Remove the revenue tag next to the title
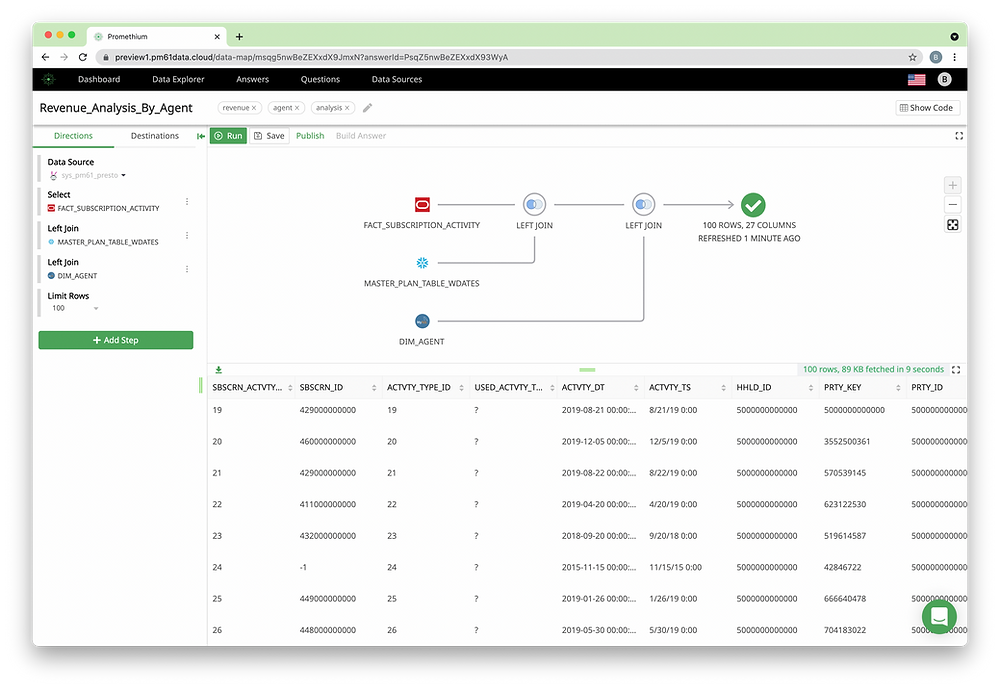This screenshot has height=689, width=1000. click(253, 107)
